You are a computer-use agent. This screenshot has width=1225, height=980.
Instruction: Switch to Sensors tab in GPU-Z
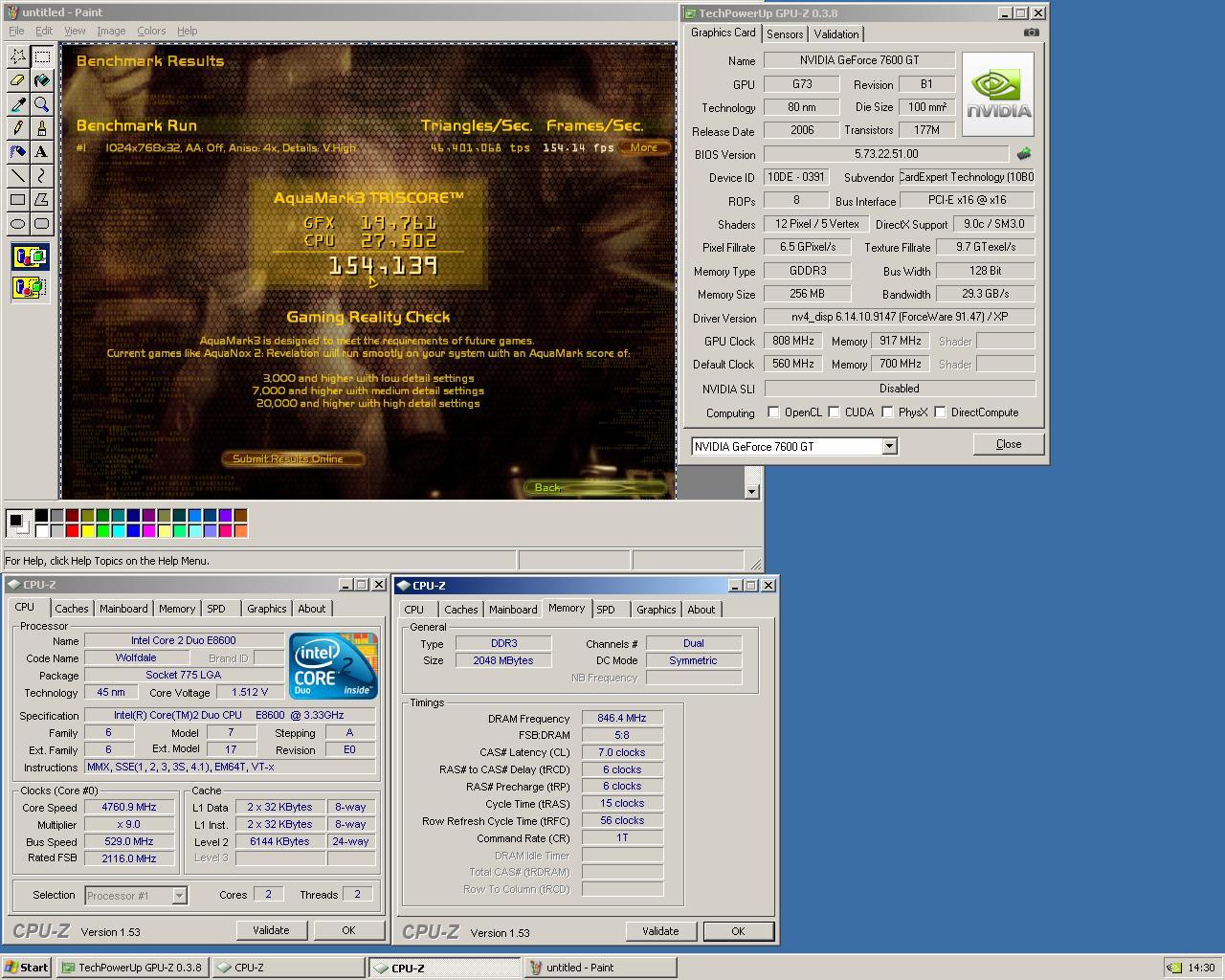click(785, 34)
